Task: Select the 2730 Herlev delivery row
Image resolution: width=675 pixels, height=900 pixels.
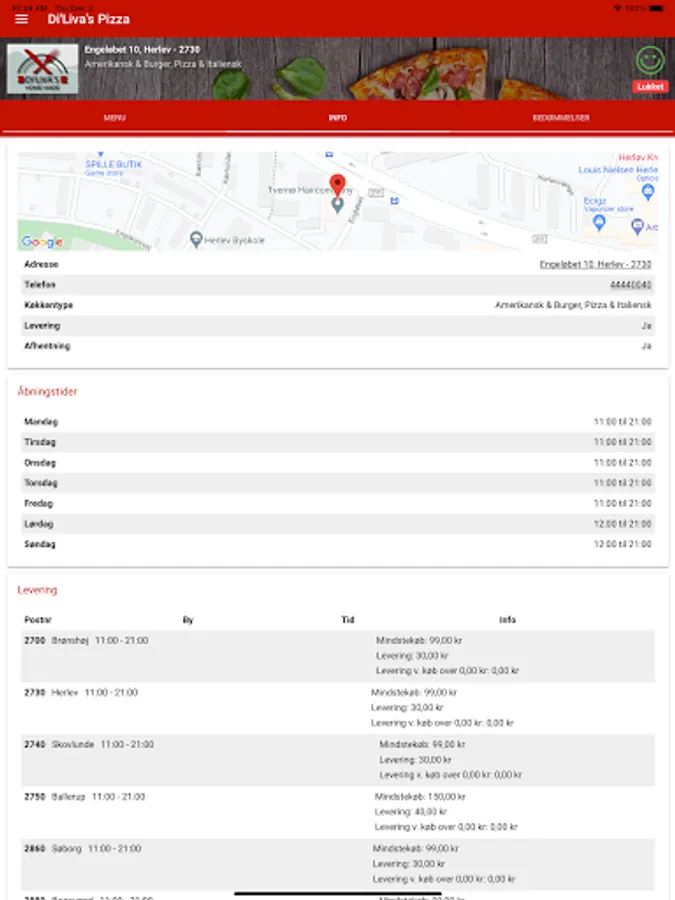Action: (x=338, y=708)
